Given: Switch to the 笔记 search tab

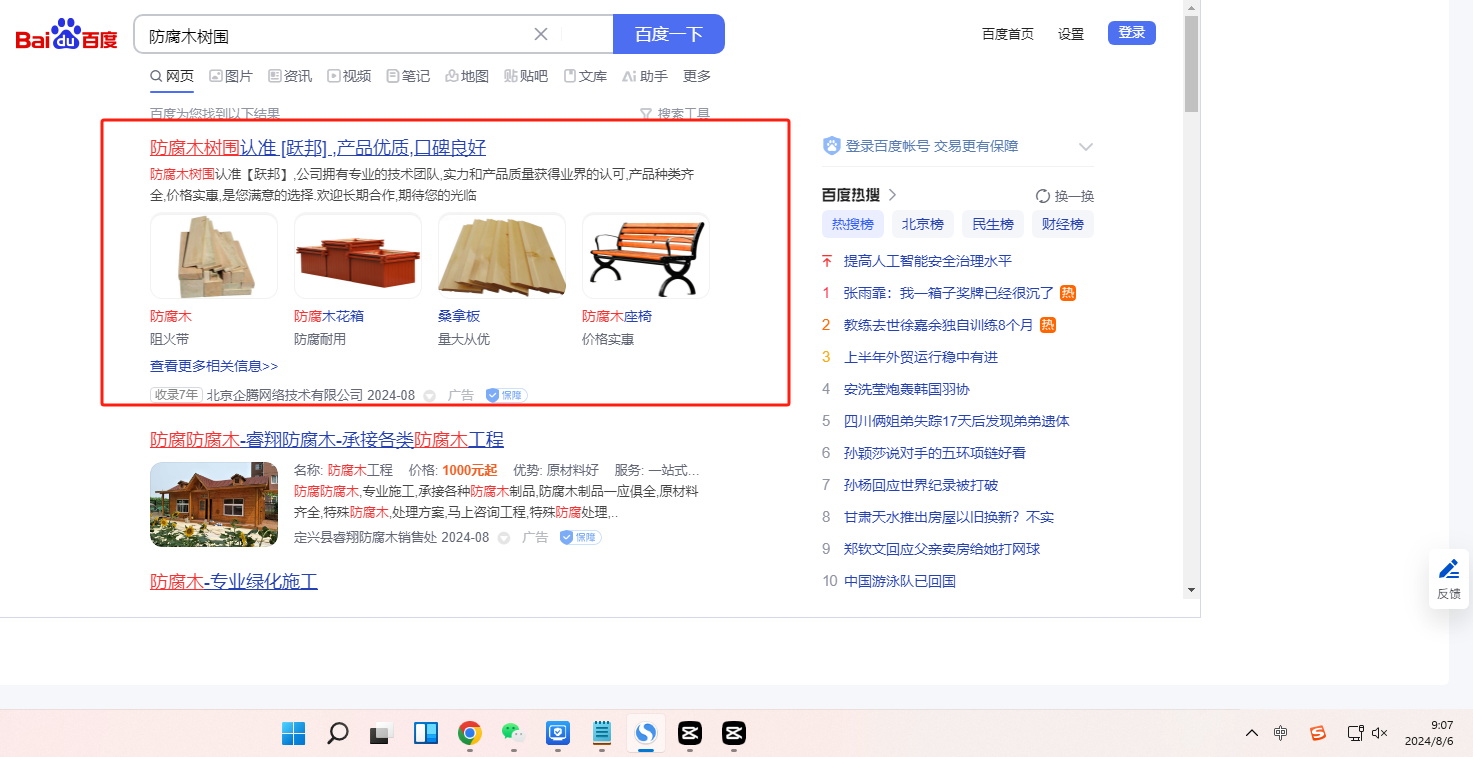Looking at the screenshot, I should [x=408, y=76].
